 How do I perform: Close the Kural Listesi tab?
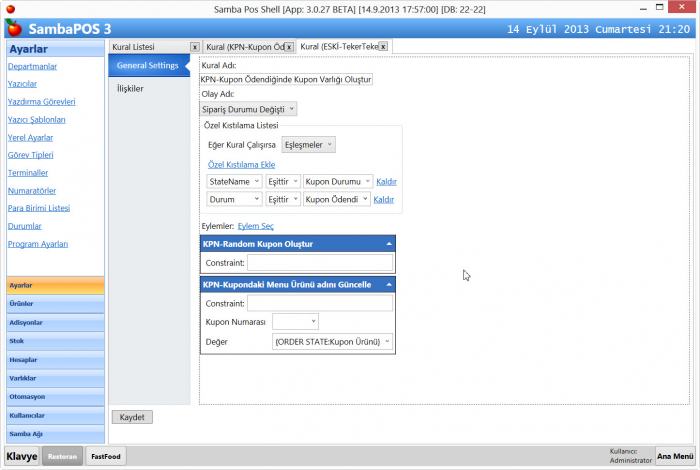194,47
